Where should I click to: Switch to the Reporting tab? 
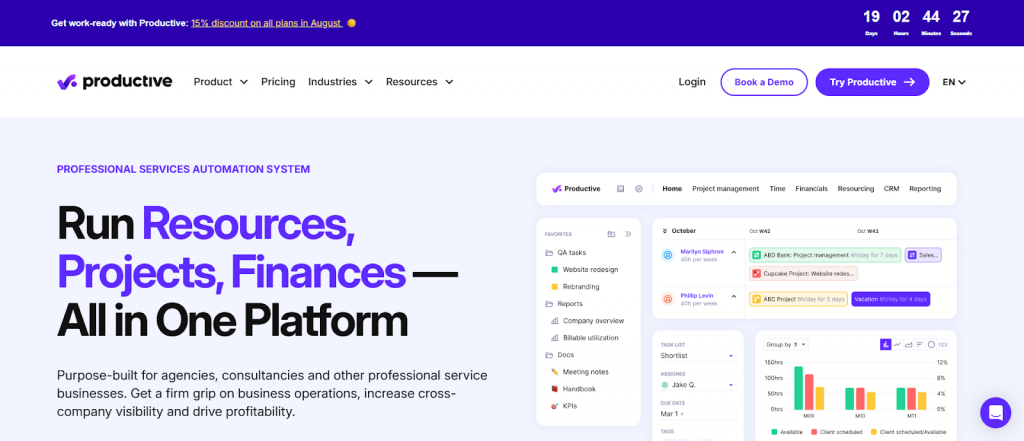point(925,189)
